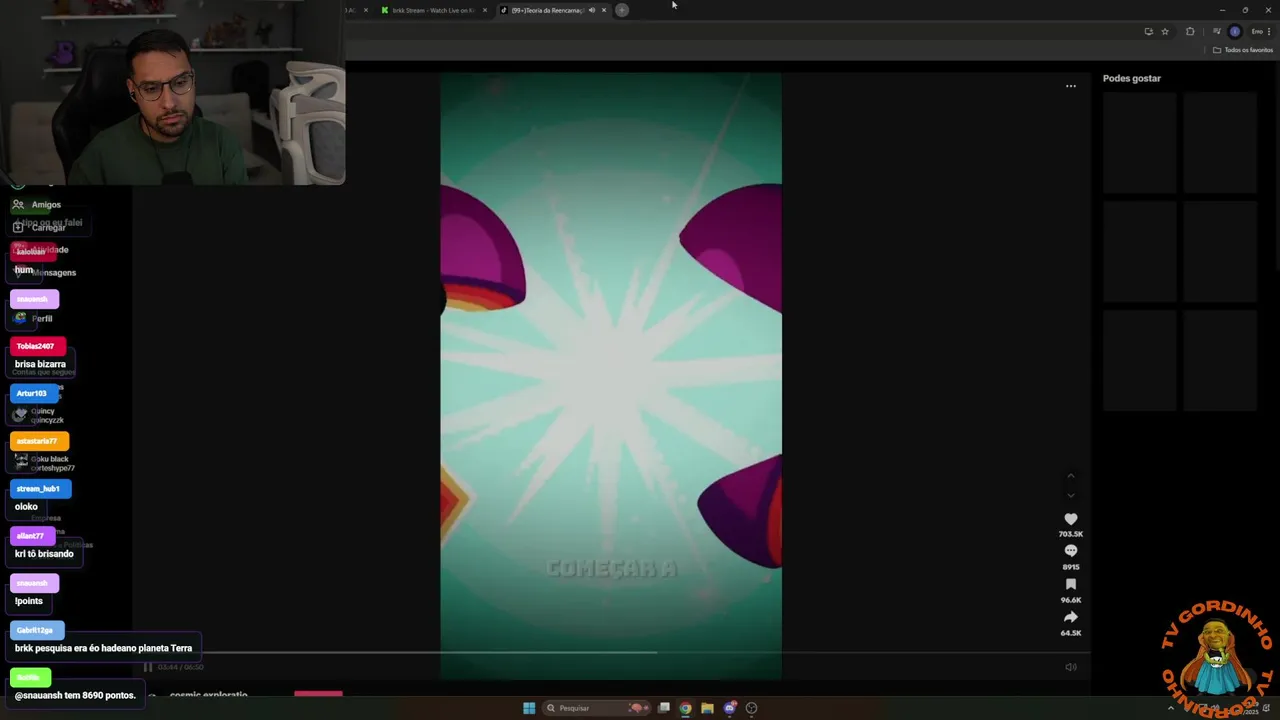This screenshot has height=720, width=1280.
Task: Click the taskbar Pesquisar search box
Action: [x=598, y=708]
